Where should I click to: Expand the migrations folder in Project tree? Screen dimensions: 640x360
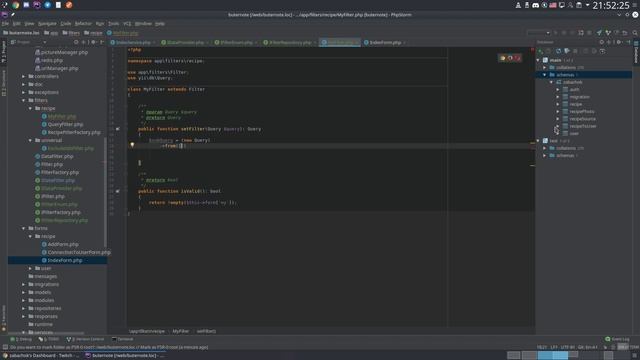click(x=24, y=284)
